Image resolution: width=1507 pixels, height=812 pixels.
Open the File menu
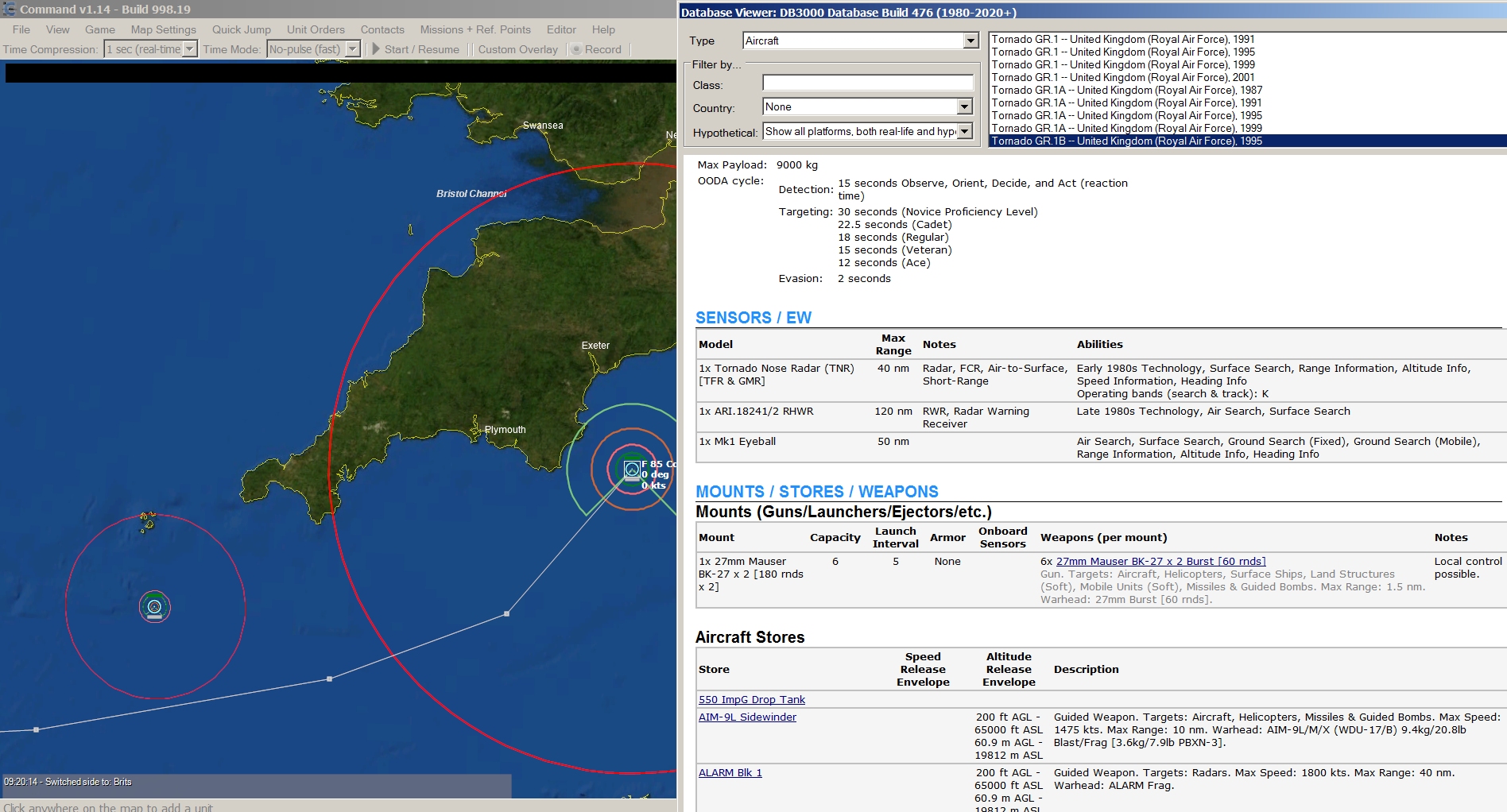pyautogui.click(x=21, y=29)
